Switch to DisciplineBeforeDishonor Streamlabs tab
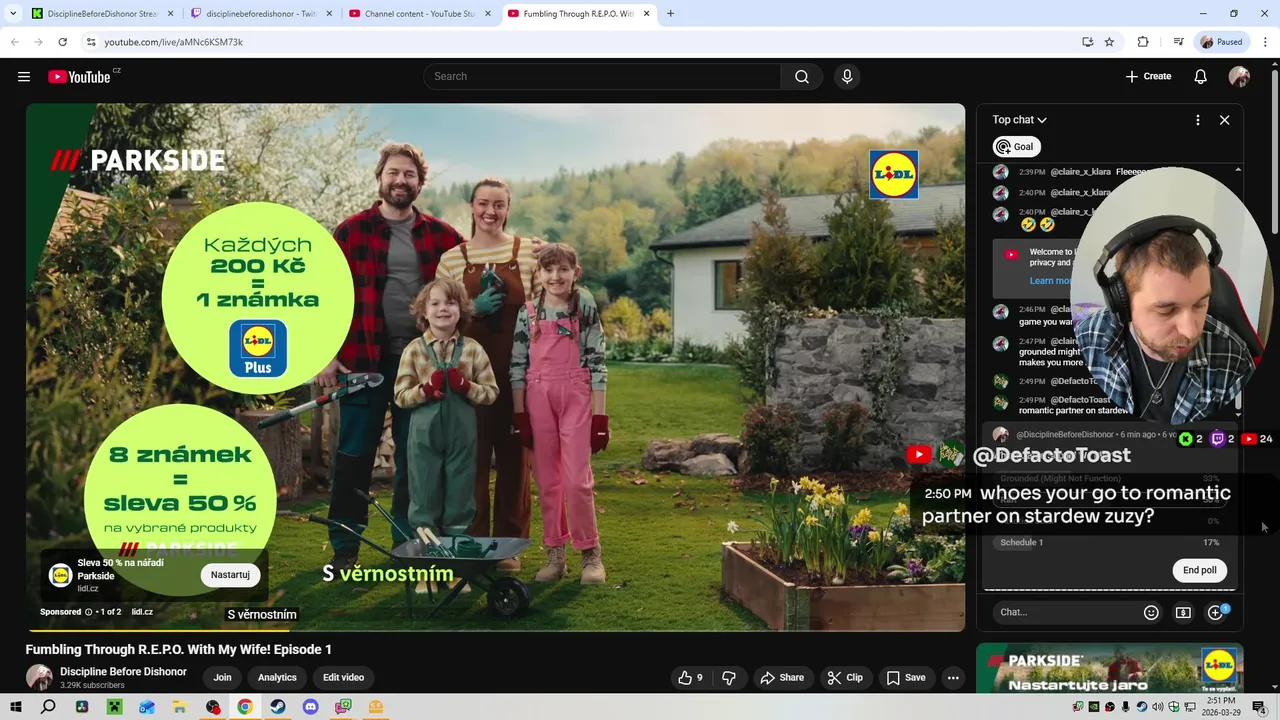This screenshot has width=1280, height=720. coord(101,14)
